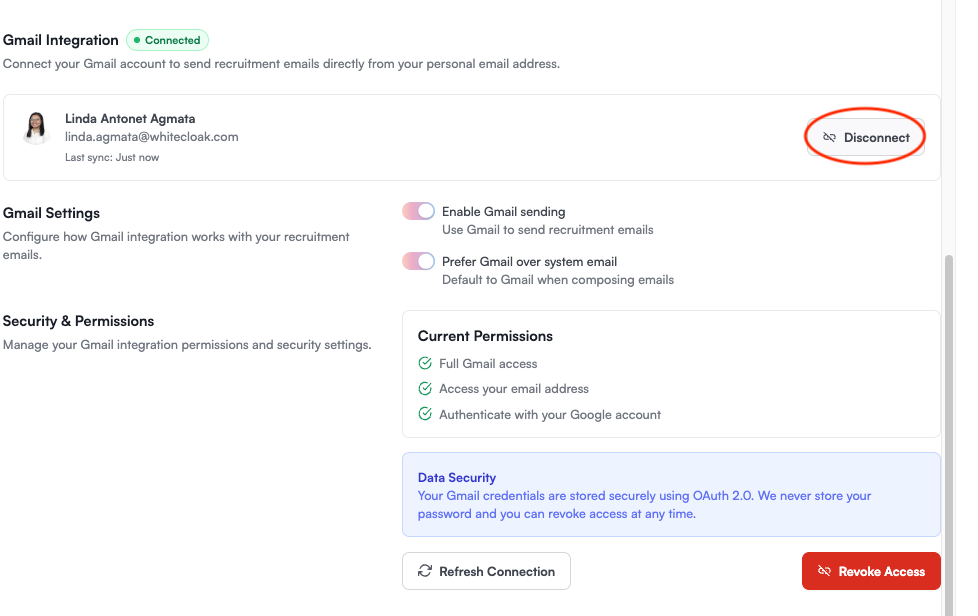
Task: Turn off Prefer Gmail over system email
Action: coord(418,262)
